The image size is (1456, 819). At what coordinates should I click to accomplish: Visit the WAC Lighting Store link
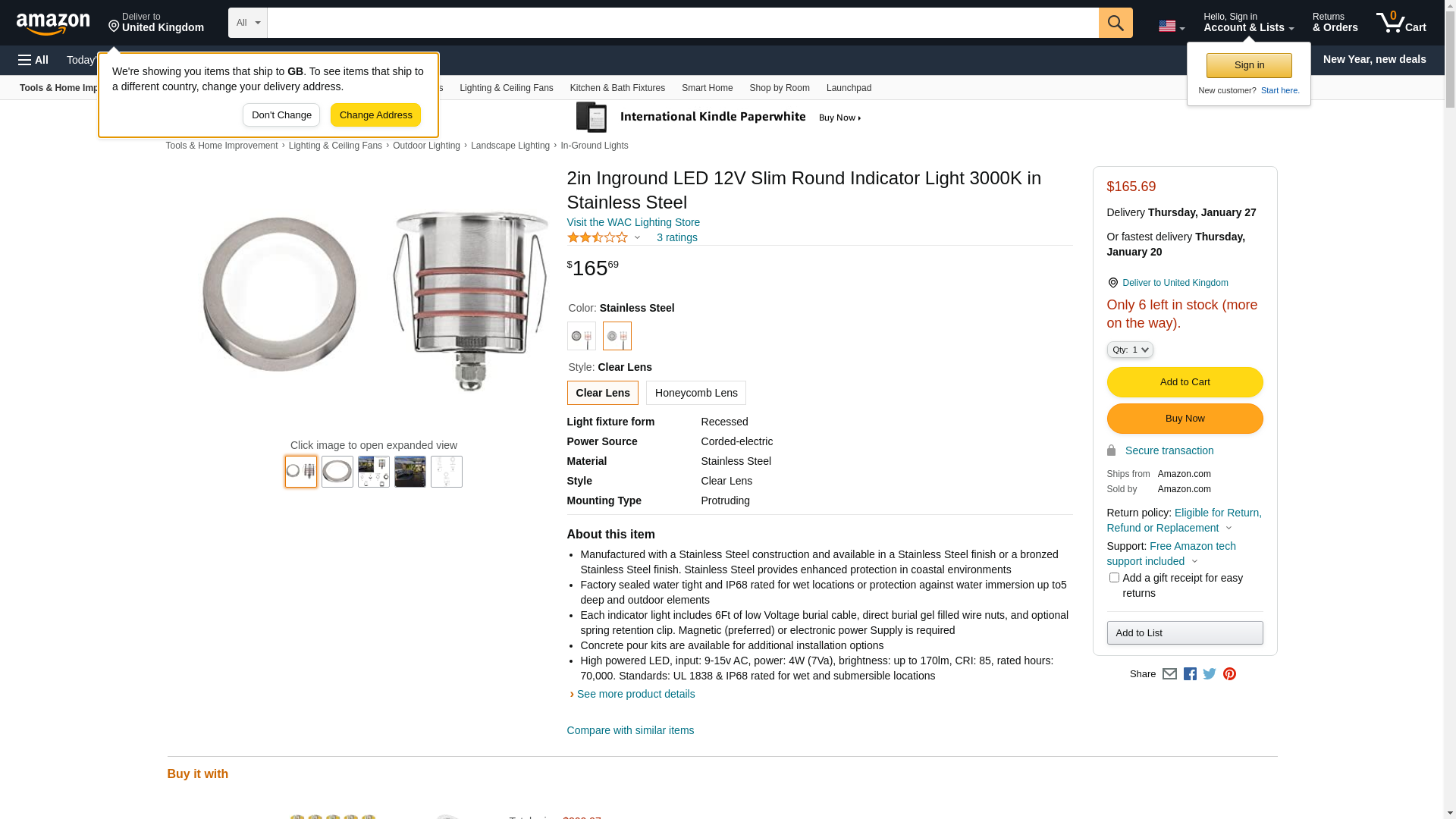[x=633, y=222]
